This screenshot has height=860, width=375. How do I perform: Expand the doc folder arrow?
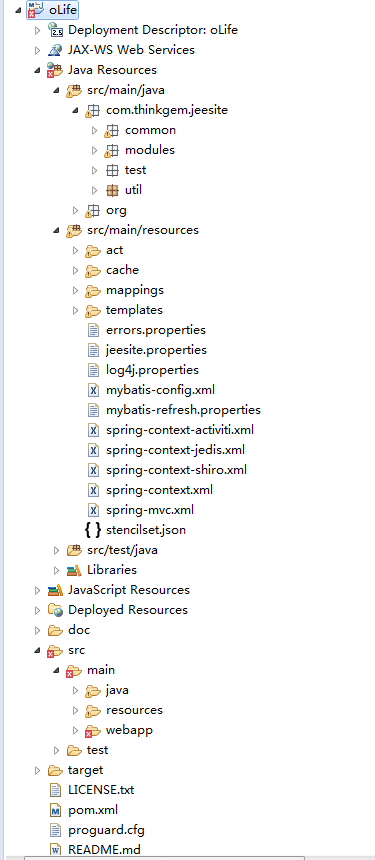(x=37, y=630)
